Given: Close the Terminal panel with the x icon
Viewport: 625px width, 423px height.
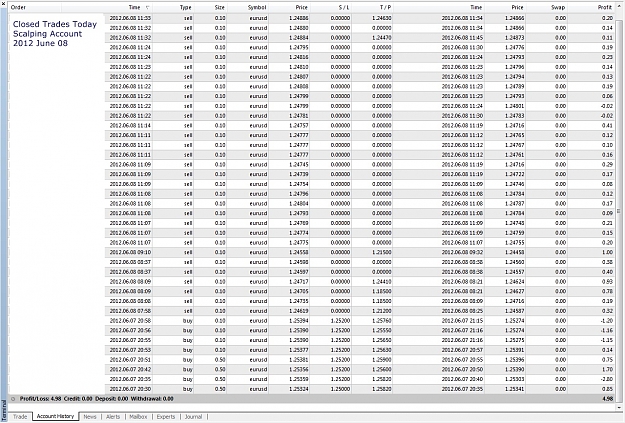Looking at the screenshot, I should 3,3.
